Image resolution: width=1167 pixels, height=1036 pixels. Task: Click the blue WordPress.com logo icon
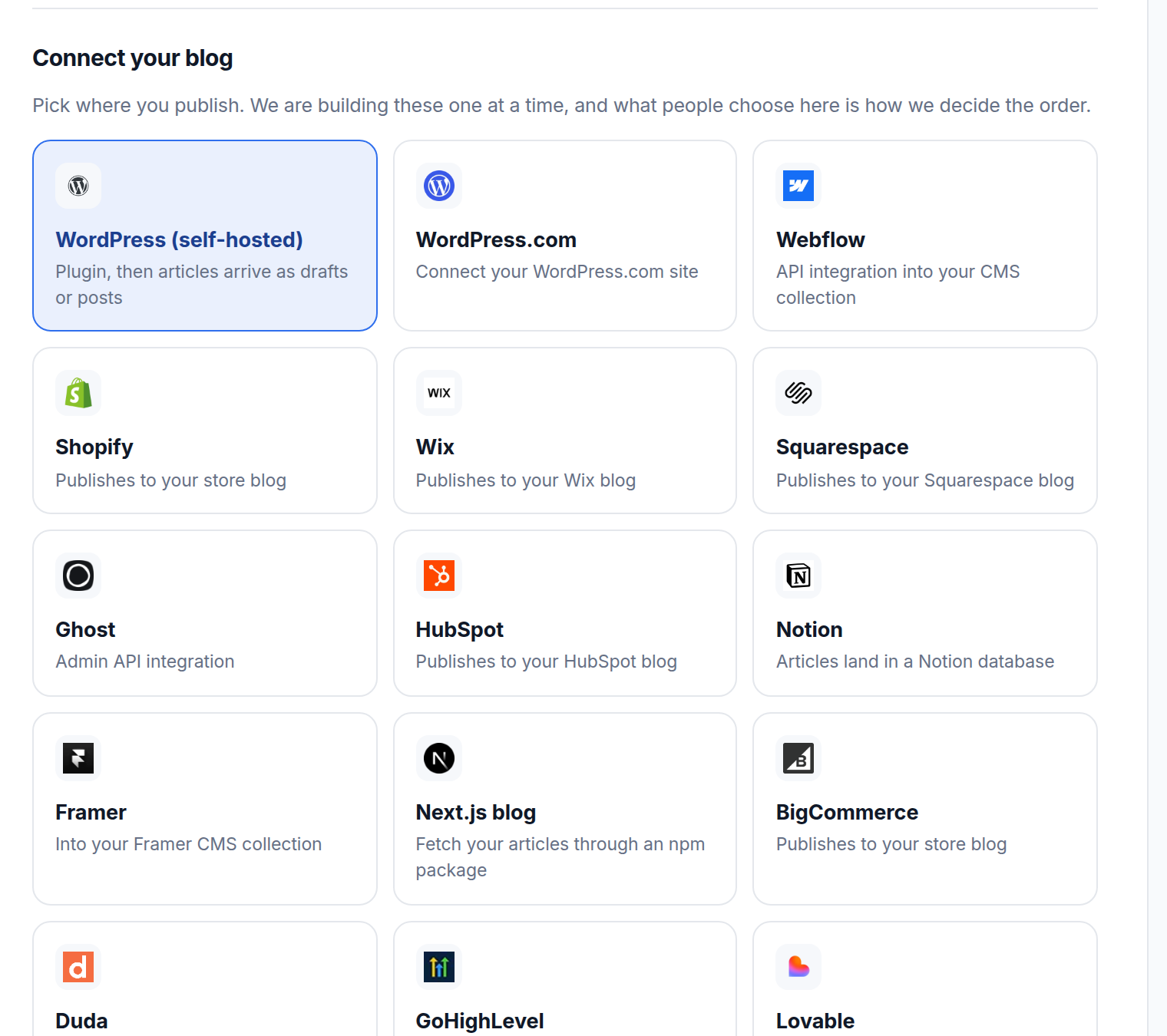point(439,186)
